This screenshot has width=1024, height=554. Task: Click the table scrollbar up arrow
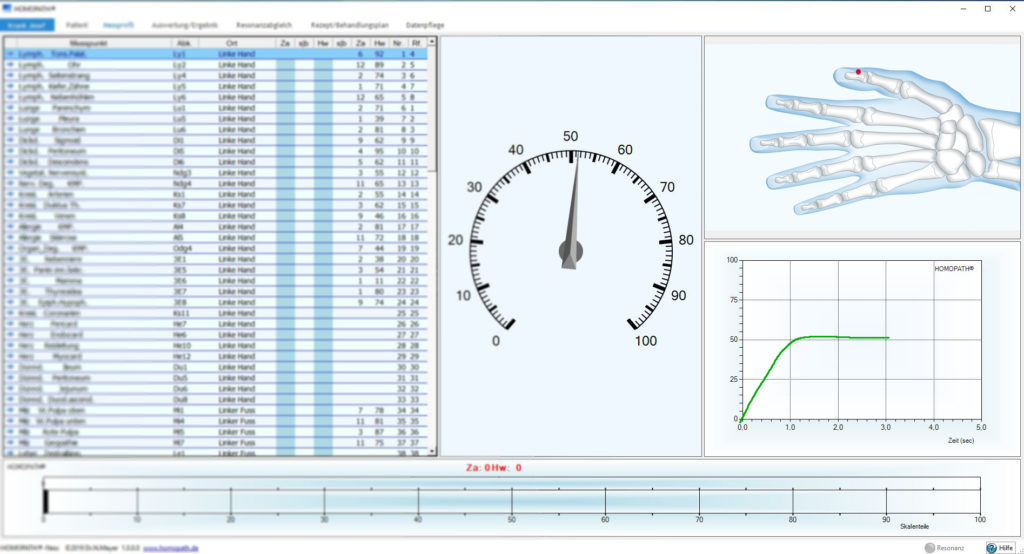pos(432,42)
